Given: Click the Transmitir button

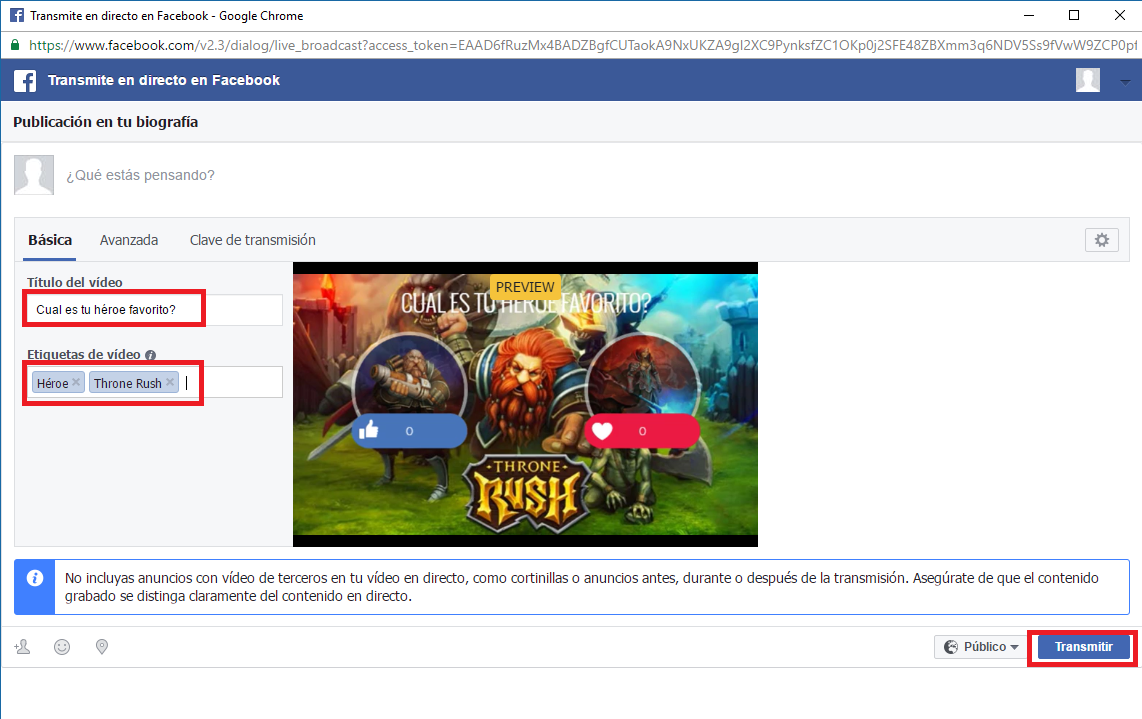Looking at the screenshot, I should click(1084, 647).
